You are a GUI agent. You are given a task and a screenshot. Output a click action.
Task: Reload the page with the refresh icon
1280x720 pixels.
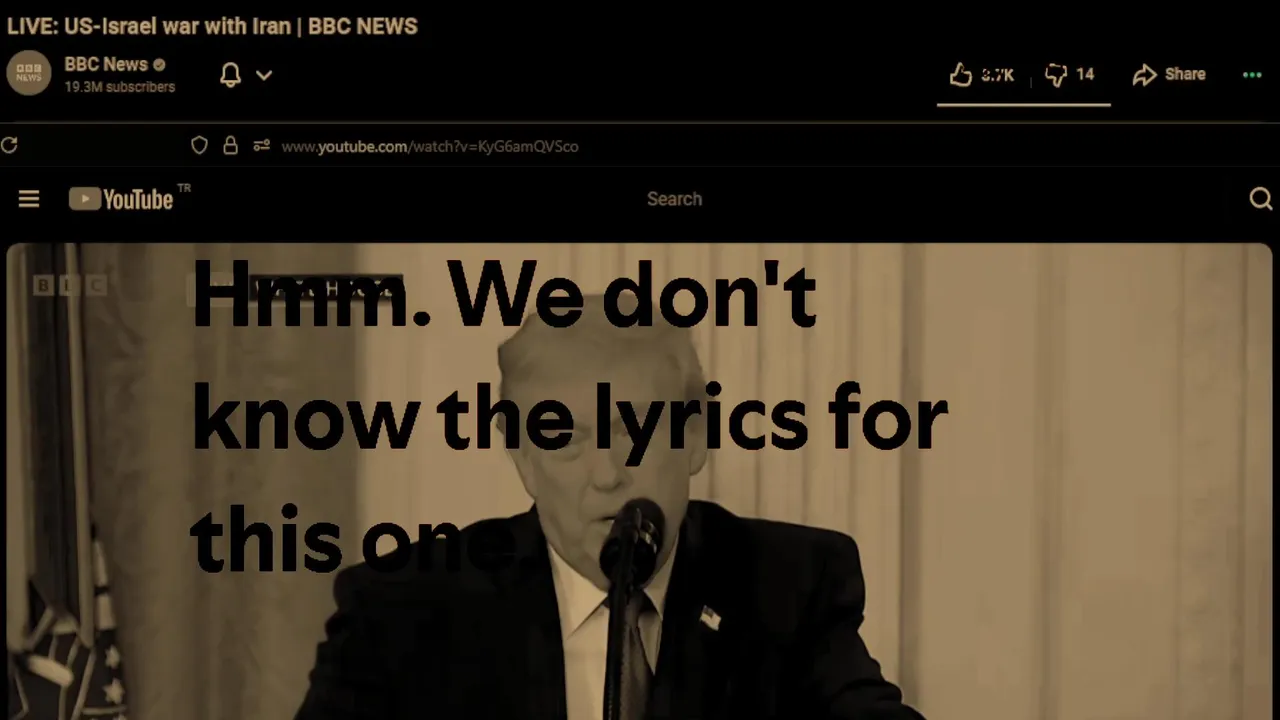pos(9,146)
